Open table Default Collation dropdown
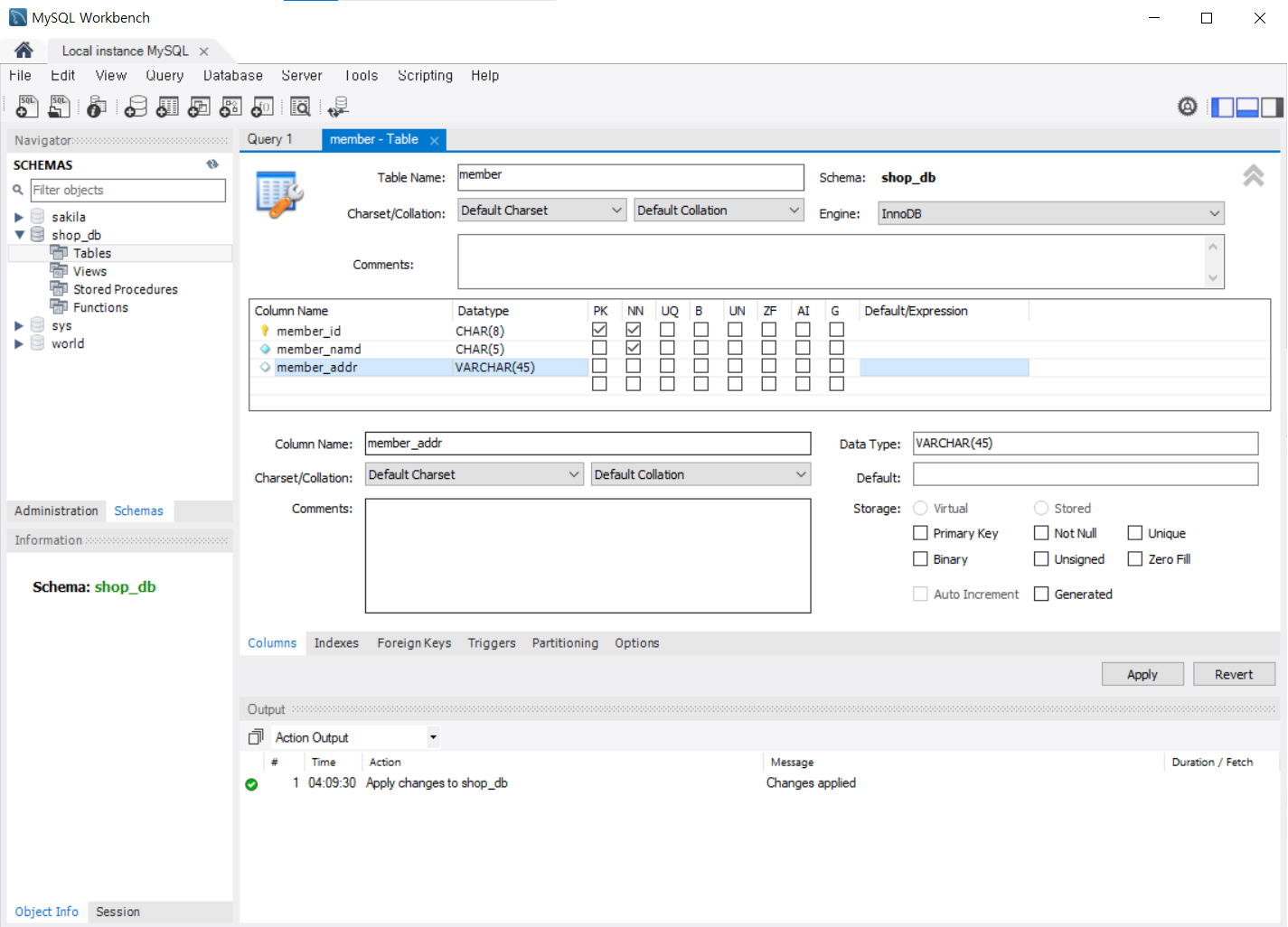 pyautogui.click(x=719, y=210)
